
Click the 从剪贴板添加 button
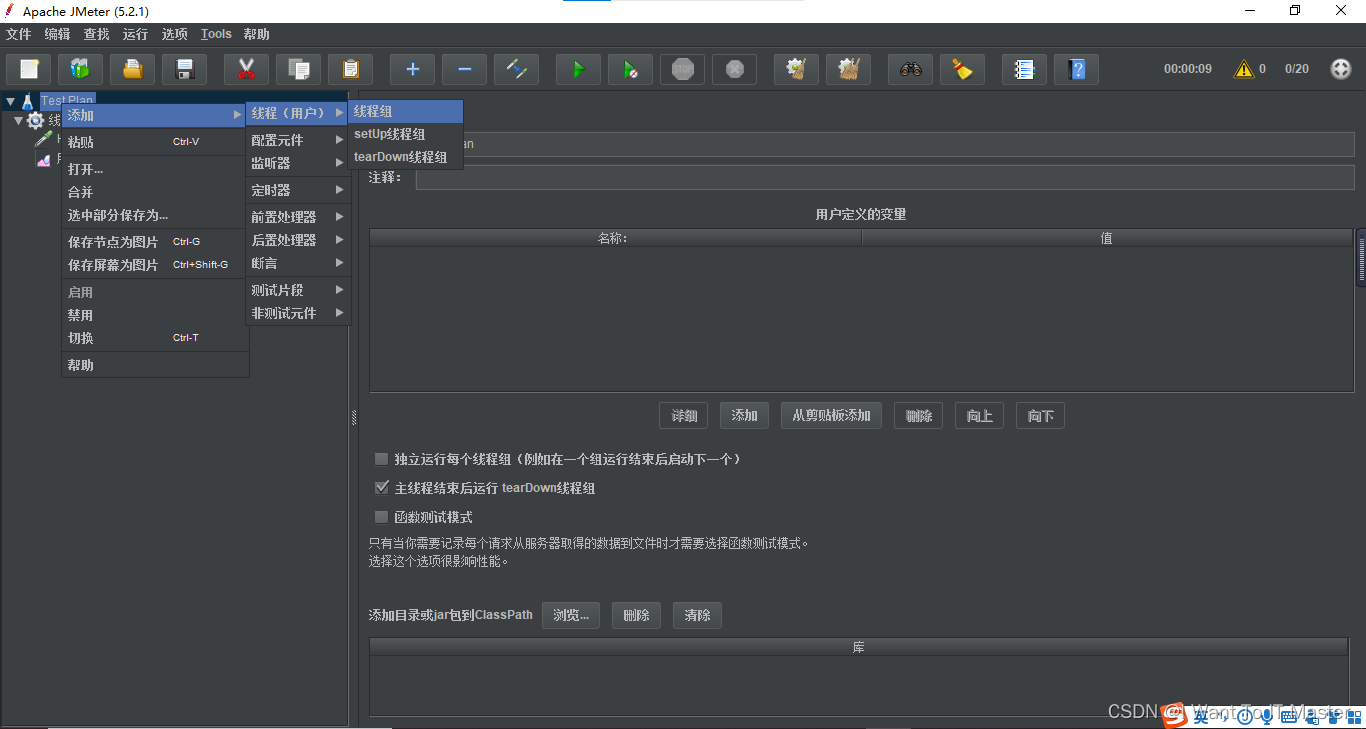pyautogui.click(x=831, y=416)
